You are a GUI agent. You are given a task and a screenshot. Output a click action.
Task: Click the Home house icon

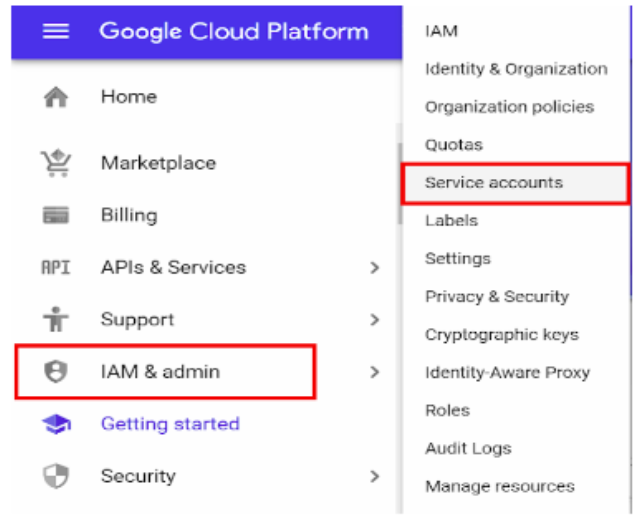[x=56, y=97]
